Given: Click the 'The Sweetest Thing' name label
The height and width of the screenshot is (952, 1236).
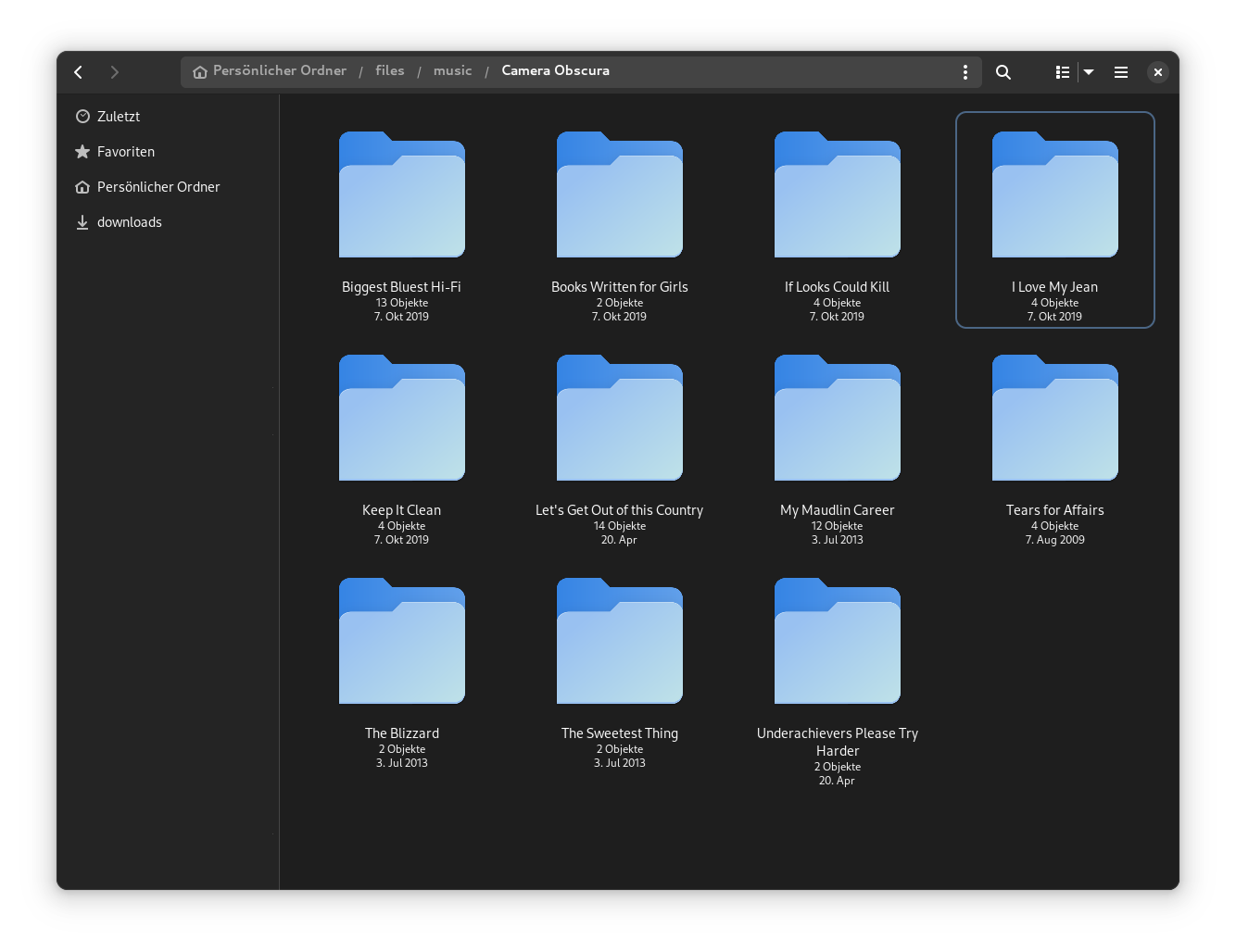Looking at the screenshot, I should coord(620,733).
